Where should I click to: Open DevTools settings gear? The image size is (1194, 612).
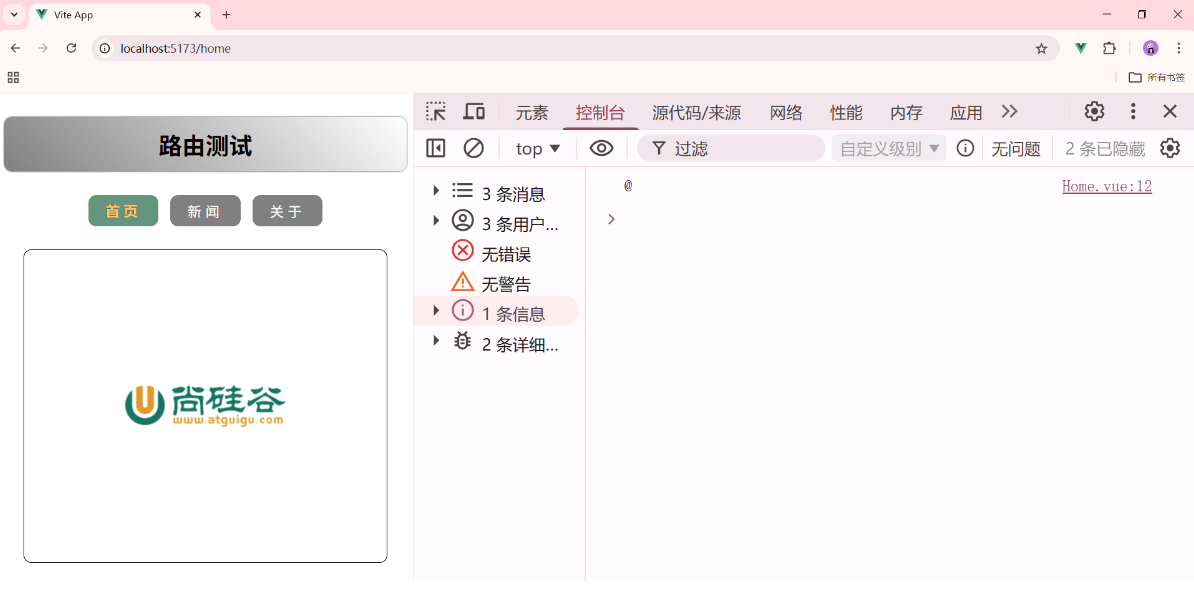tap(1094, 112)
